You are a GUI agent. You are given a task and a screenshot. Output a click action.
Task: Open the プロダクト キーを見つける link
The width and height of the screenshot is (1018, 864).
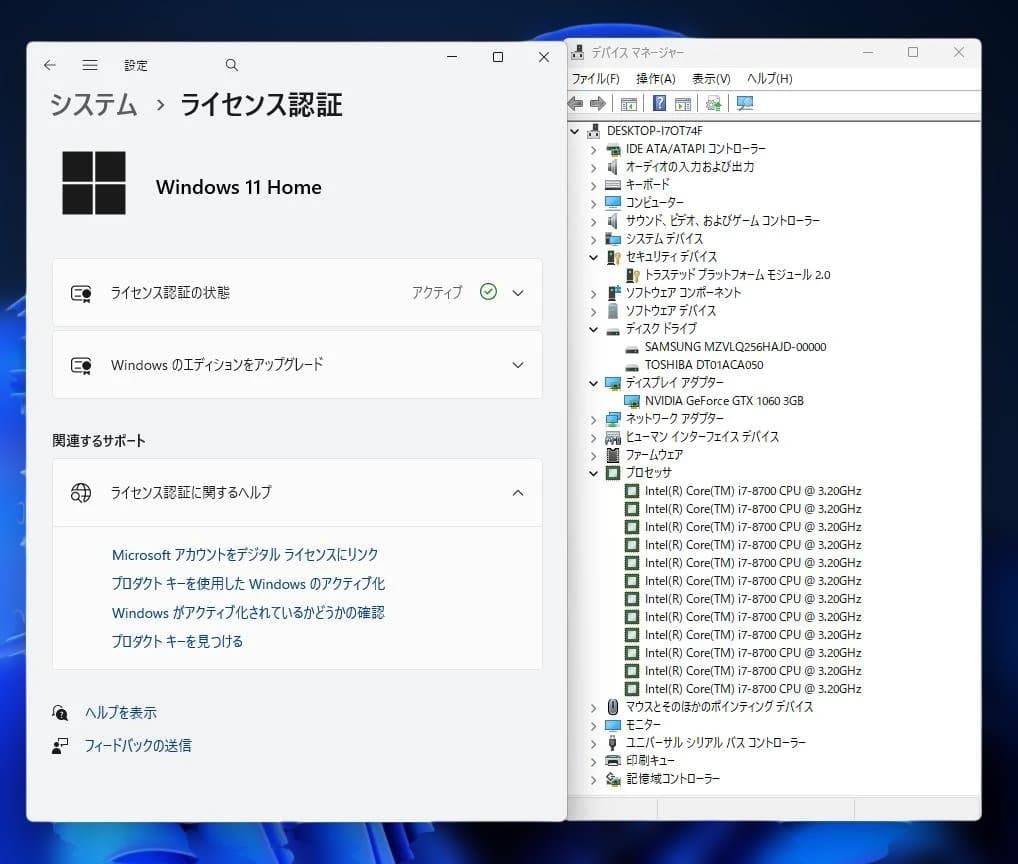tap(176, 641)
